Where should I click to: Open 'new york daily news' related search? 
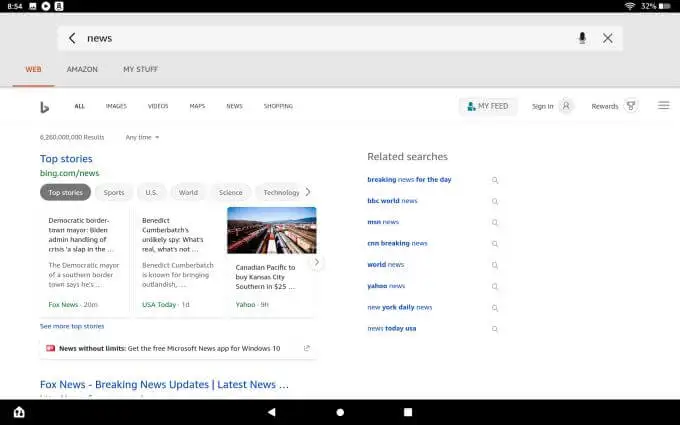coord(399,307)
